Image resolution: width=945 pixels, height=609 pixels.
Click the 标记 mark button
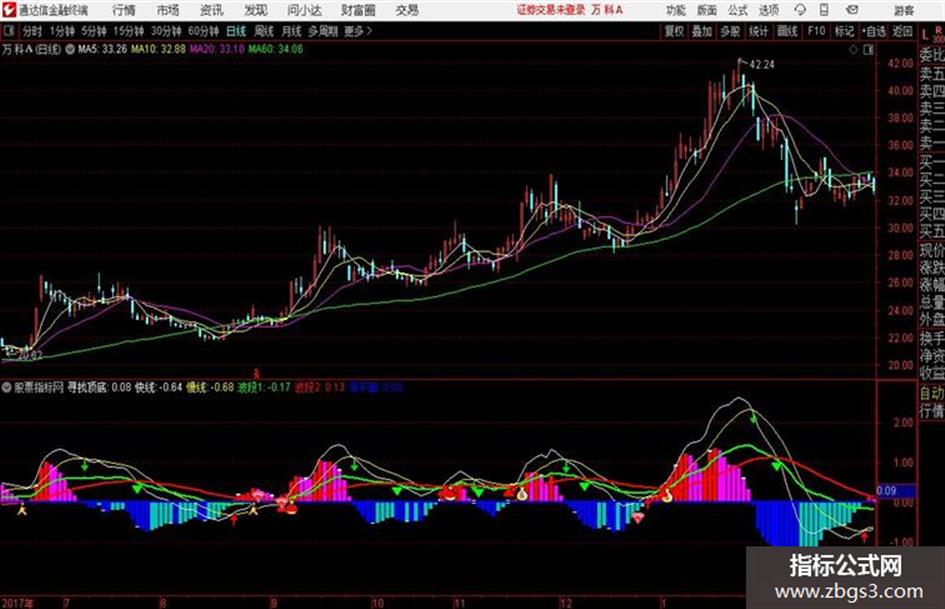coord(844,31)
